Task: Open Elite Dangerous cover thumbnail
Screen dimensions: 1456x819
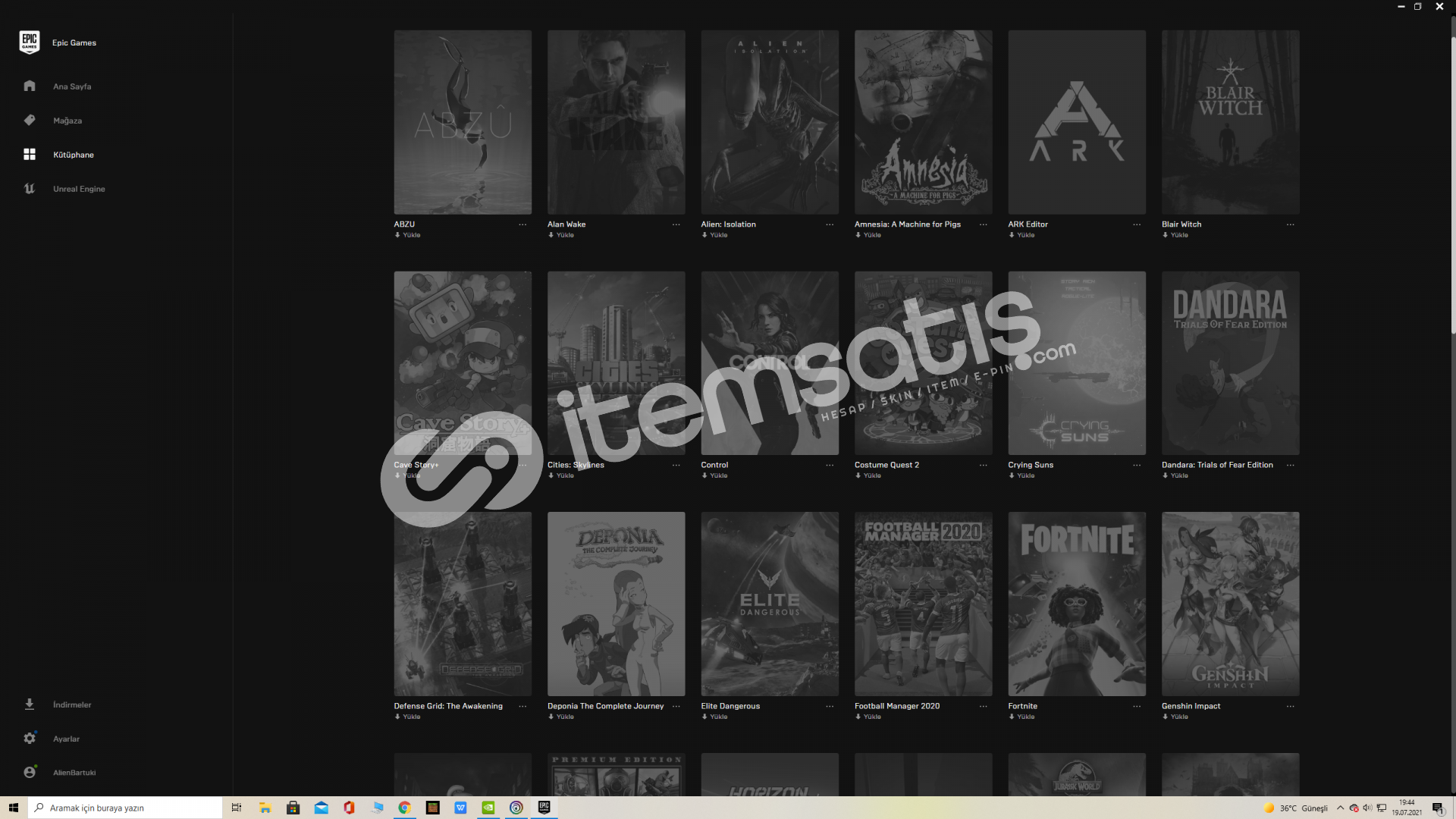Action: (770, 604)
